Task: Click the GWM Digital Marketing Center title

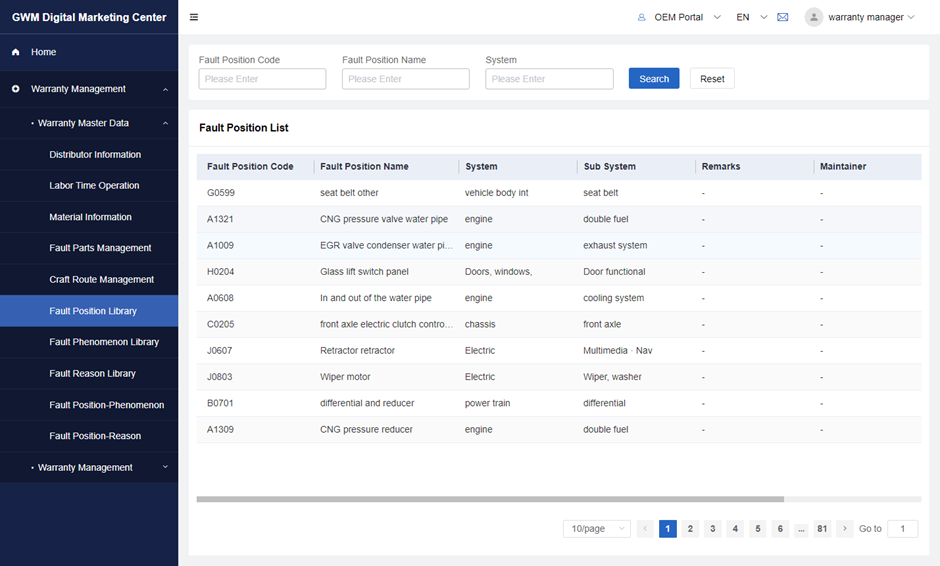Action: coord(89,17)
